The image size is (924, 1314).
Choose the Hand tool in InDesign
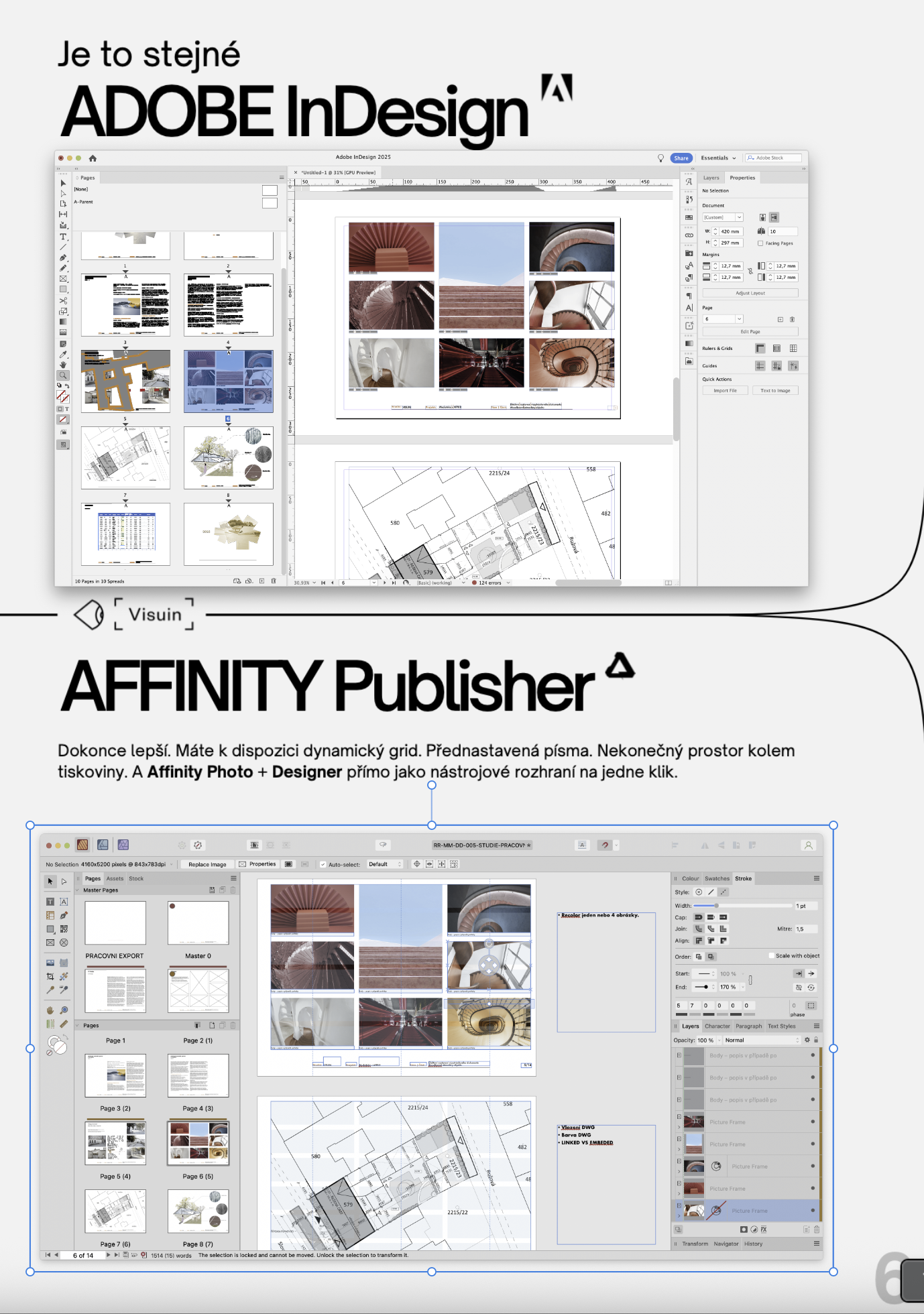coord(63,365)
